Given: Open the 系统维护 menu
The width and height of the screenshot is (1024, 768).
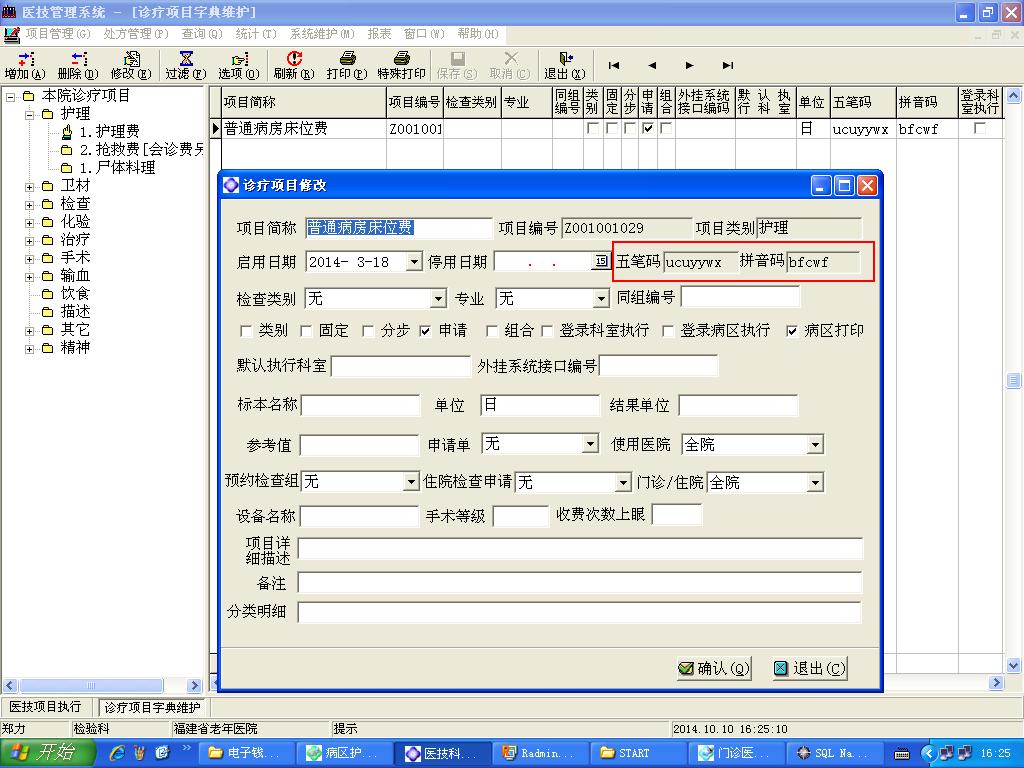Looking at the screenshot, I should 322,34.
